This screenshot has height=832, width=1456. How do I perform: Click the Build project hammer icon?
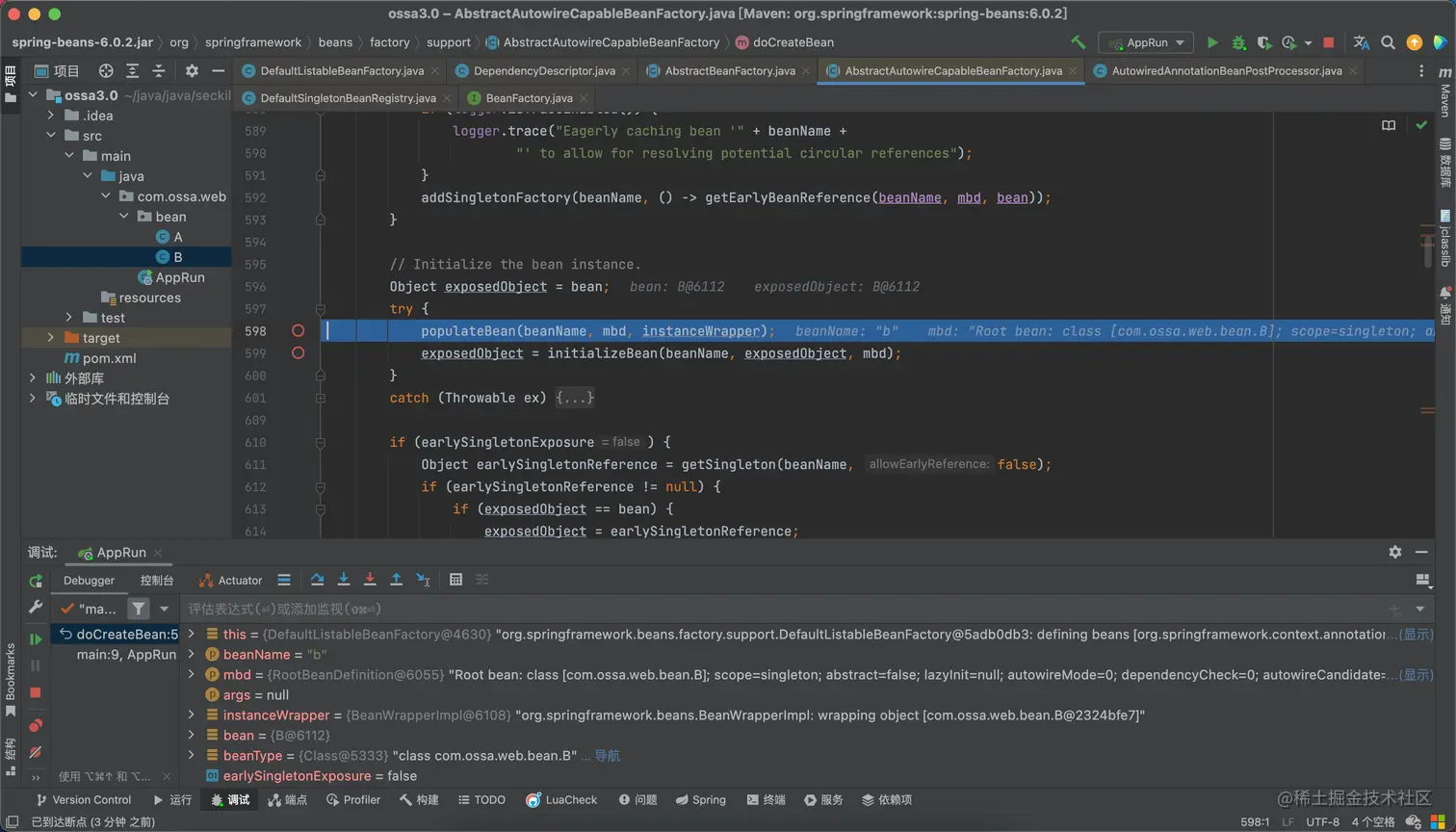1079,42
